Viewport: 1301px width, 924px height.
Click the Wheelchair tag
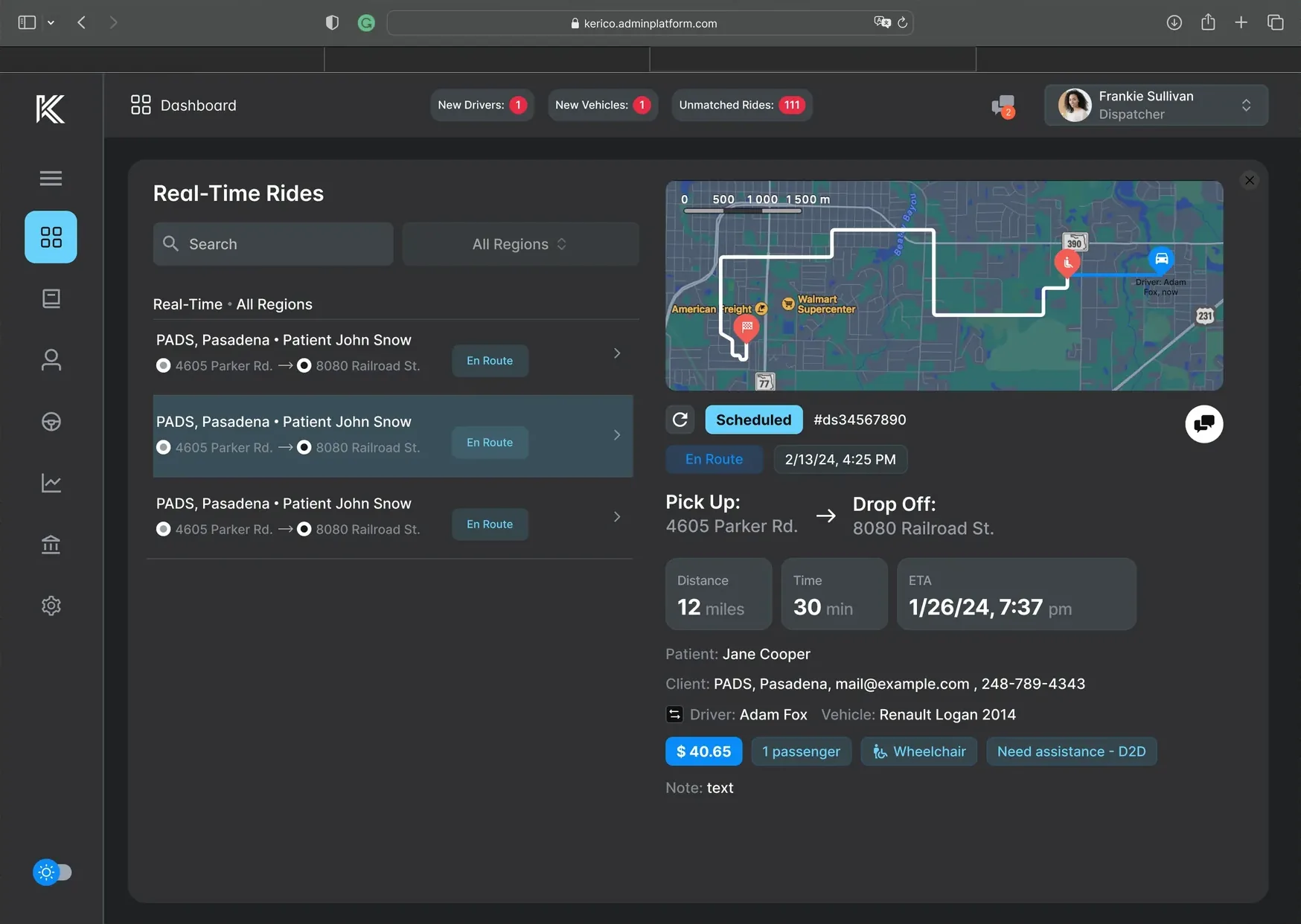pos(918,751)
